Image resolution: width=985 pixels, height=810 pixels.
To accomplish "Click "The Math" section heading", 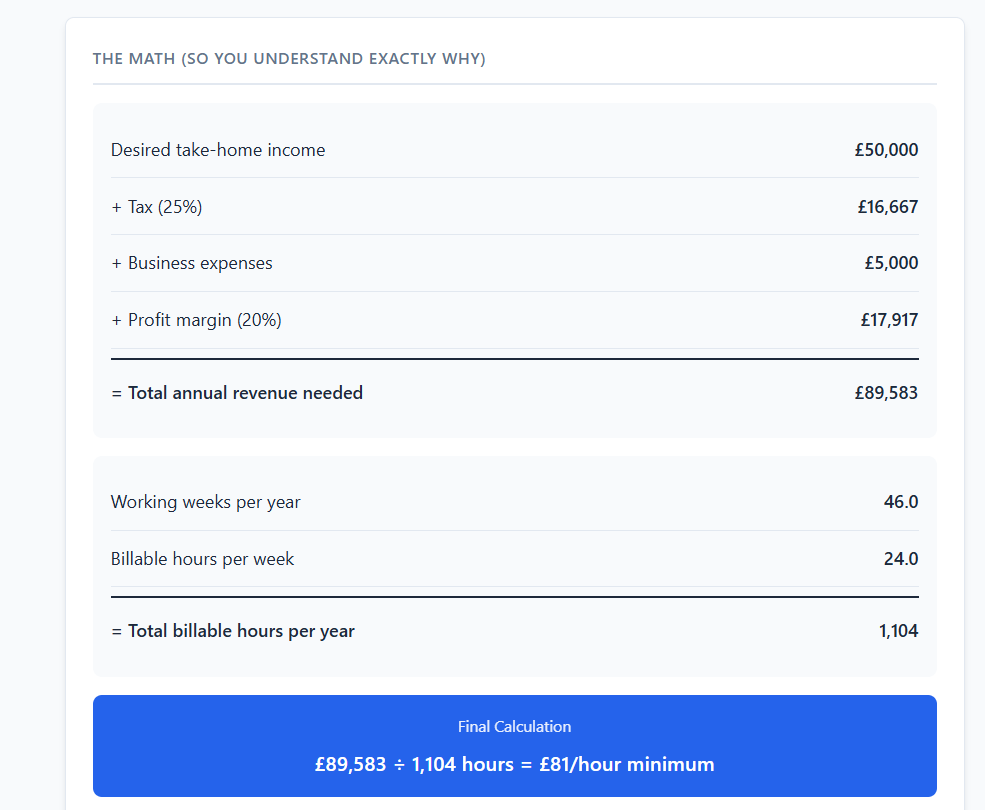I will click(289, 59).
